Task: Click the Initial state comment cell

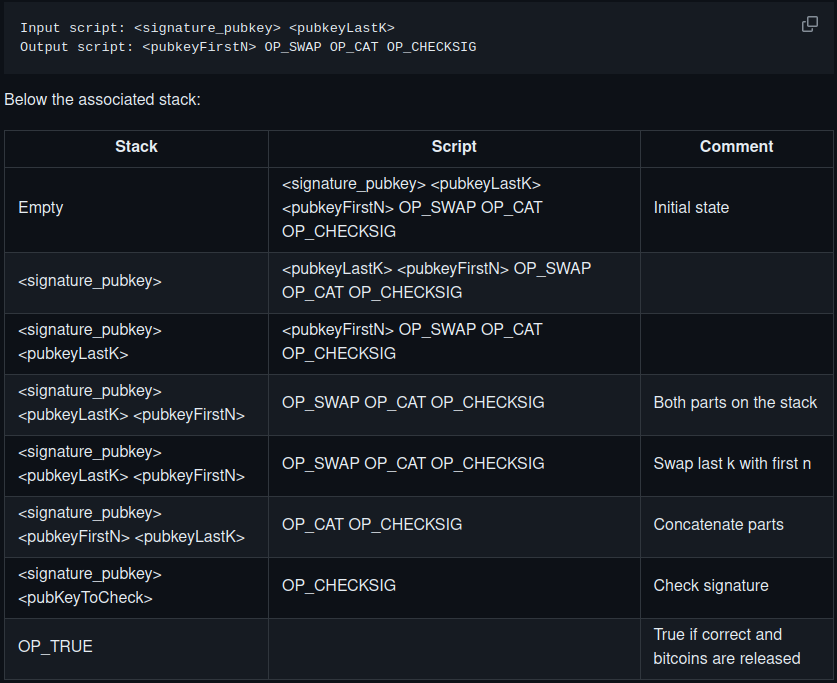Action: [736, 208]
